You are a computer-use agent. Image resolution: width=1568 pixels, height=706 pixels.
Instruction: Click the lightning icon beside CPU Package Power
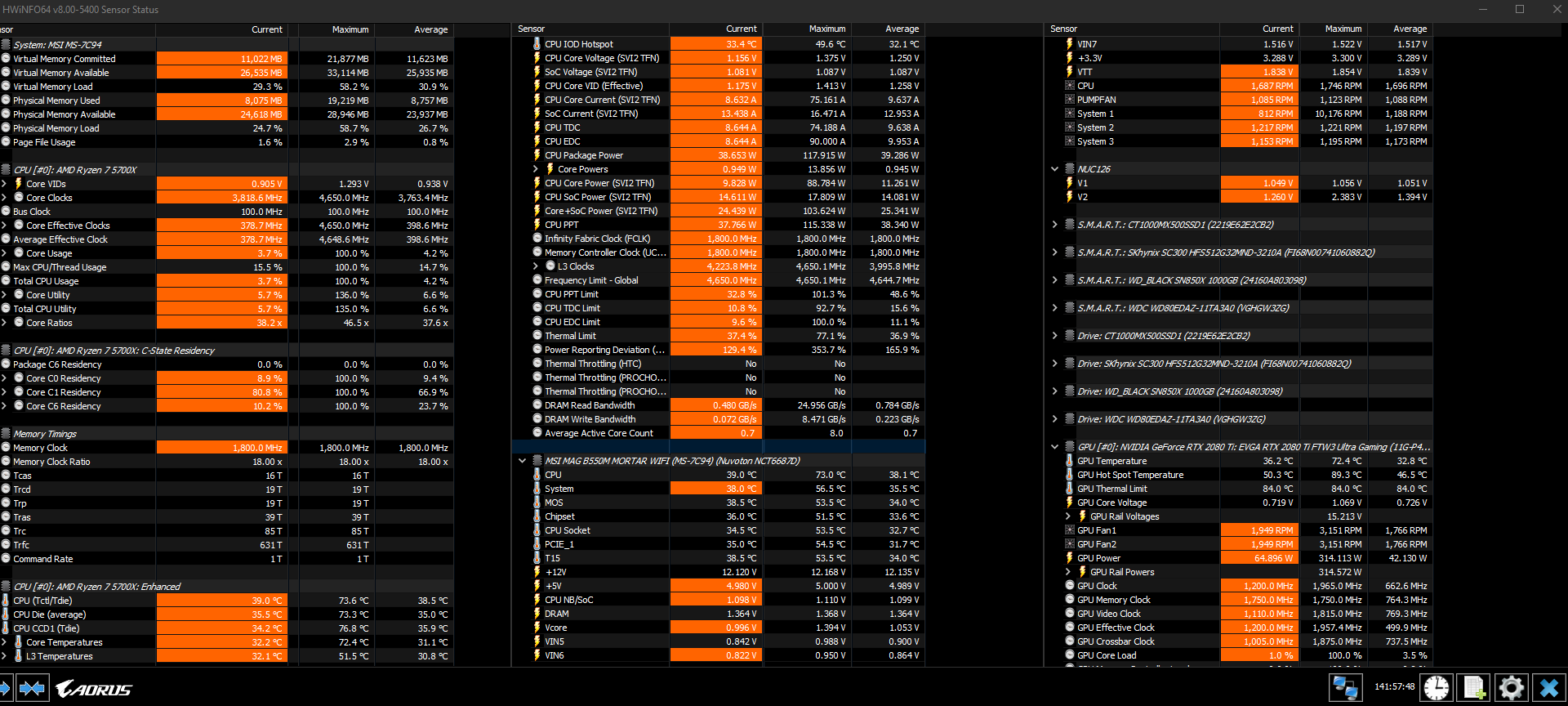click(537, 155)
